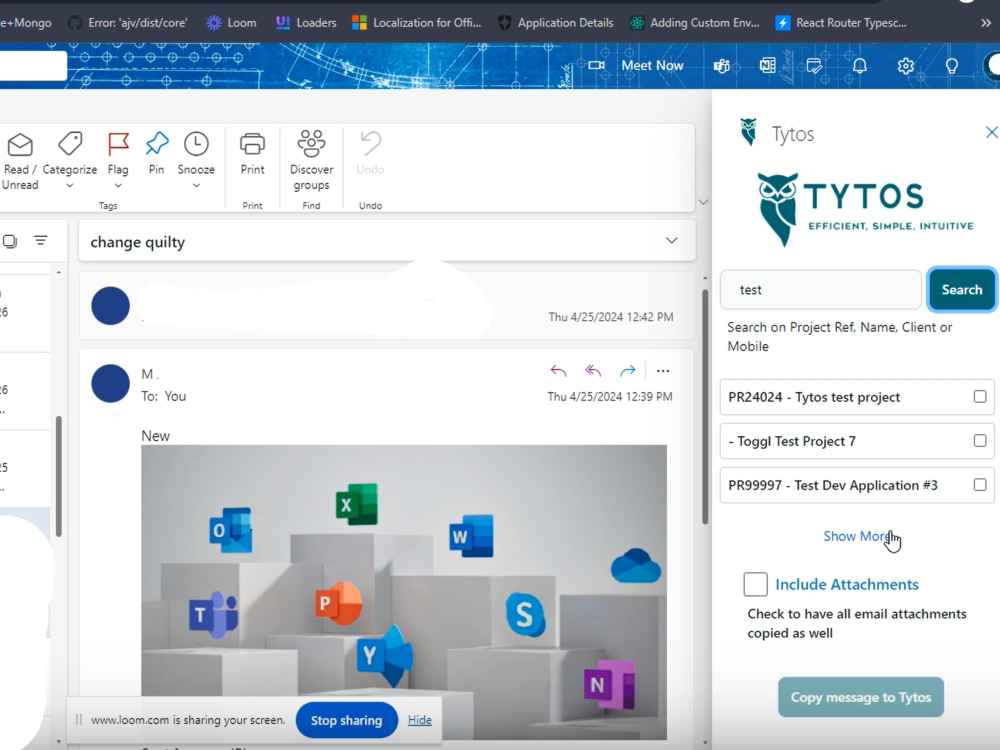Expand the ribbon options chevron
1000x750 pixels.
pyautogui.click(x=703, y=202)
